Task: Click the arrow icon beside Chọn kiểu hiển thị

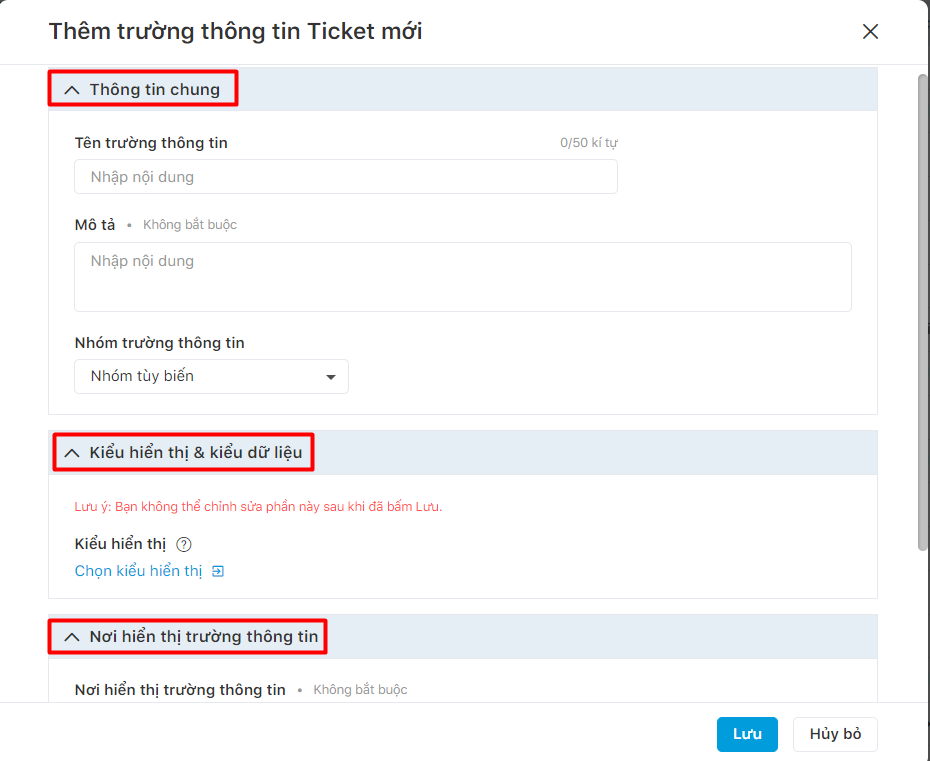Action: coord(218,571)
